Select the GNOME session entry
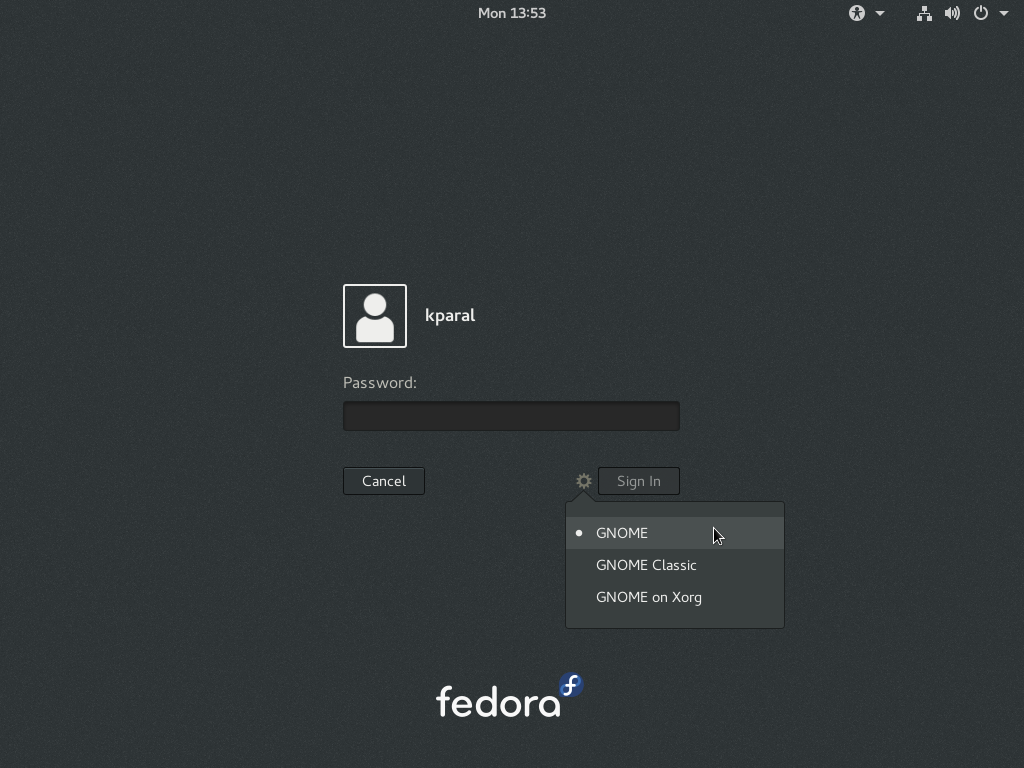Screen dimensions: 1024x768 (622, 533)
